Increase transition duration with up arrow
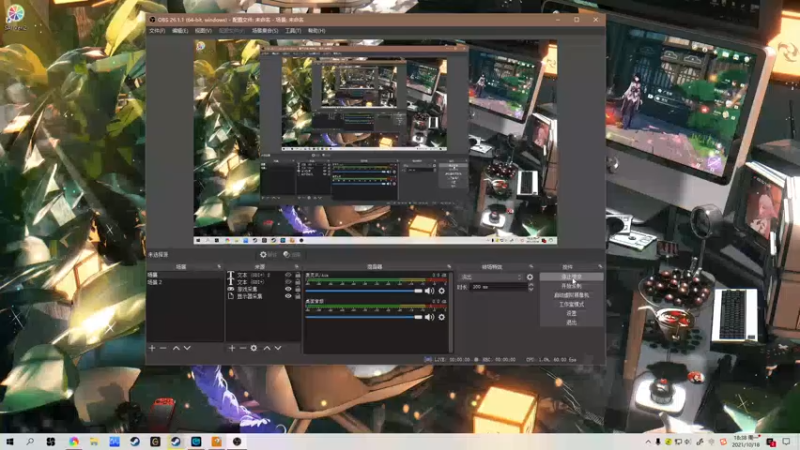 (531, 285)
